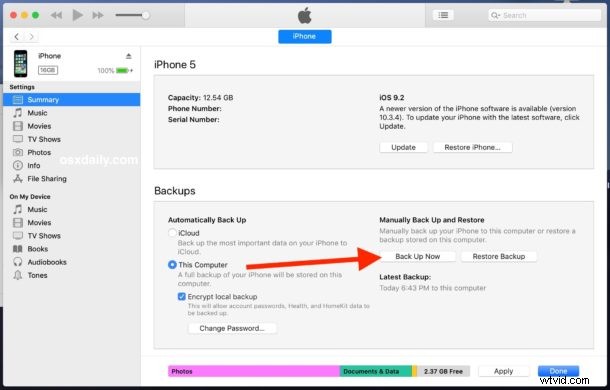
Task: Click the Latest Backup time text
Action: tap(433, 288)
